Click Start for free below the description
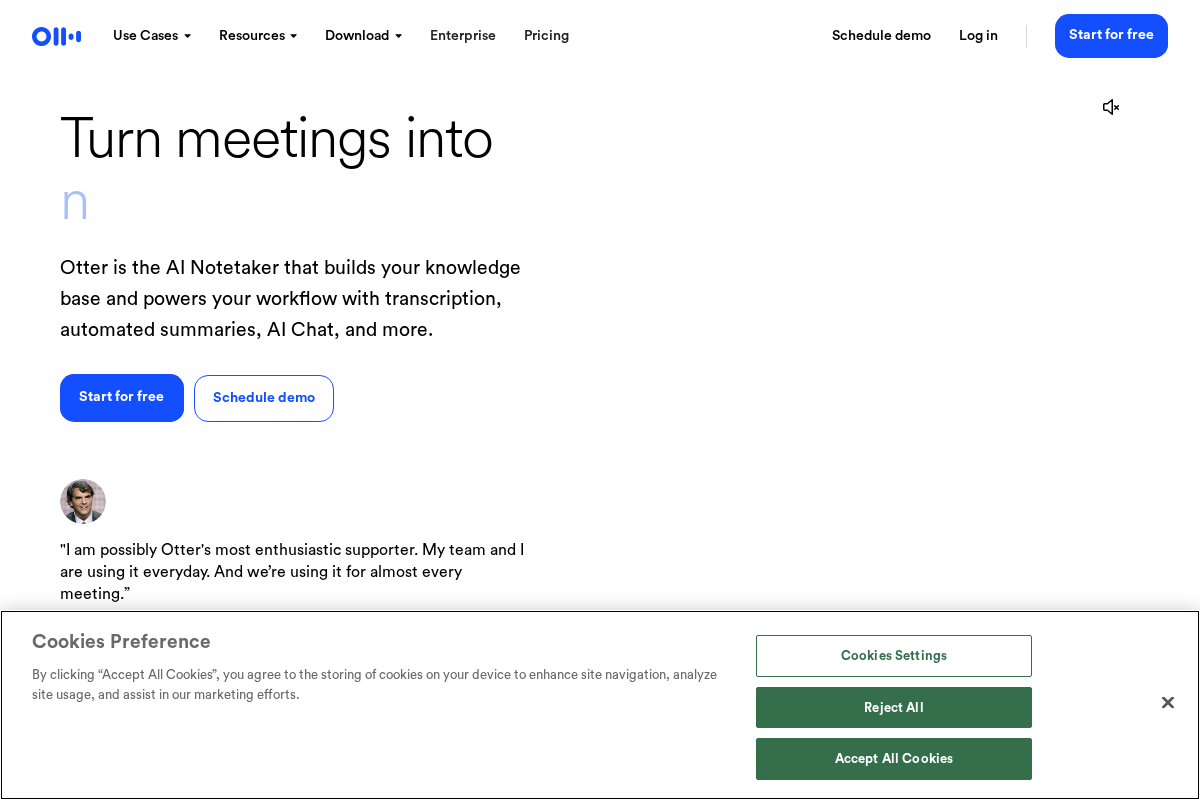The height and width of the screenshot is (800, 1200). (x=122, y=398)
